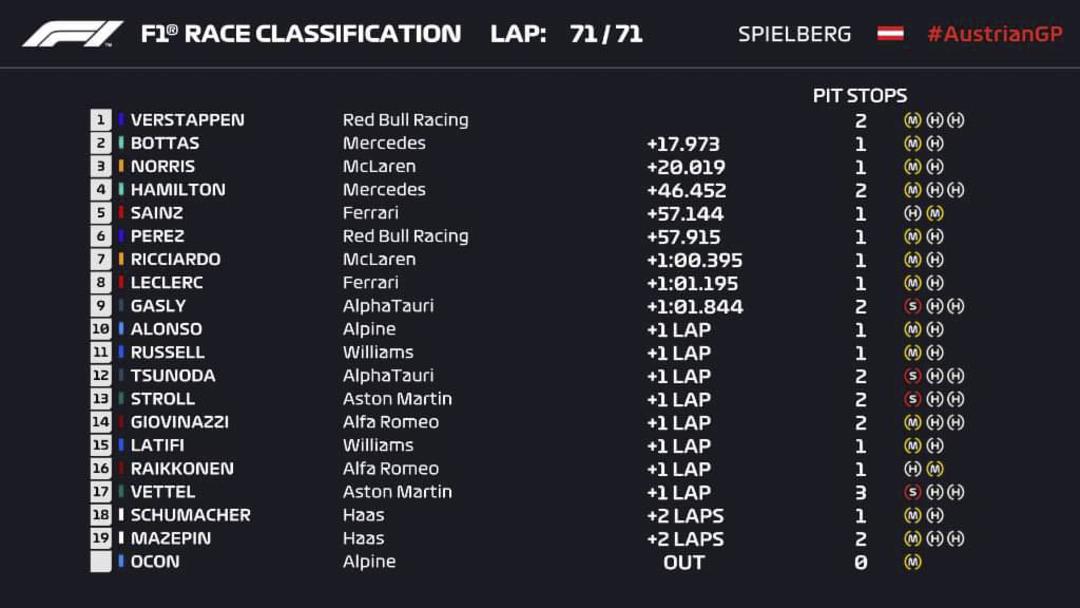Click the last hard tyre icon for Hamilton
Image resolution: width=1080 pixels, height=608 pixels.
[956, 189]
